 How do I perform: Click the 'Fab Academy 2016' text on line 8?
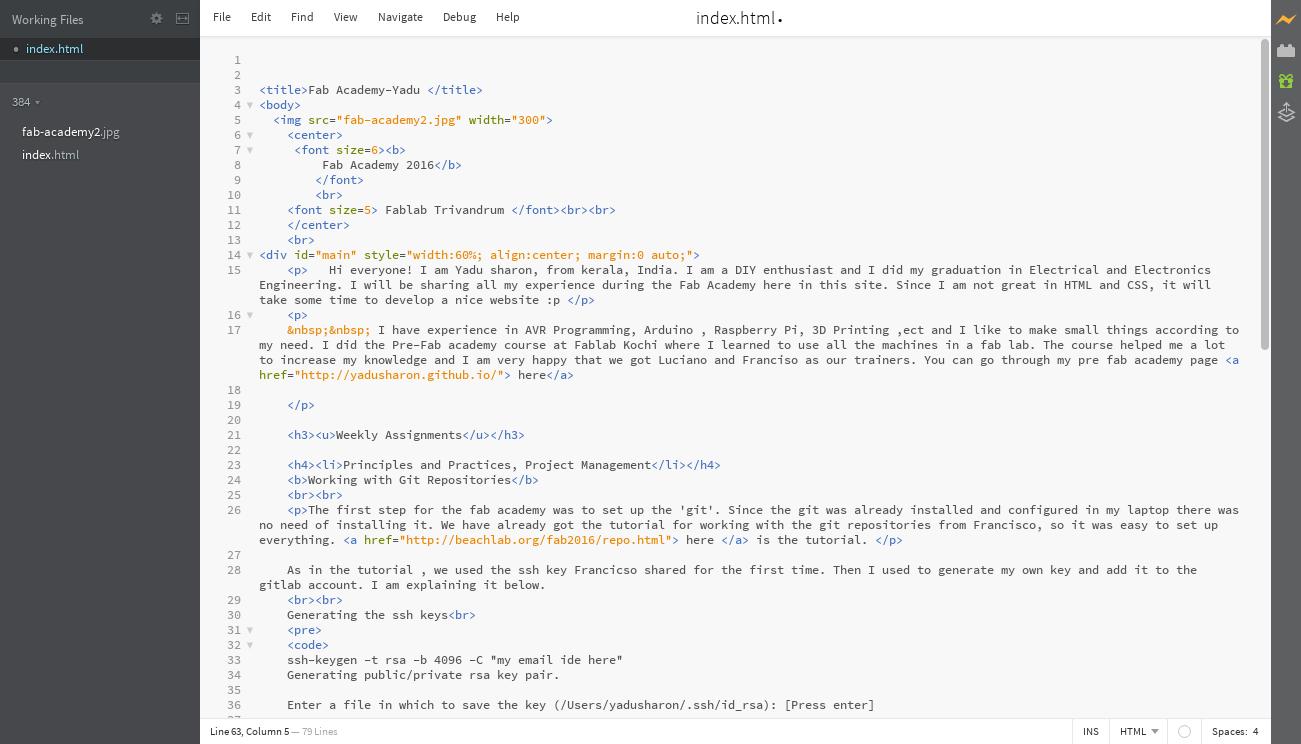pos(378,165)
